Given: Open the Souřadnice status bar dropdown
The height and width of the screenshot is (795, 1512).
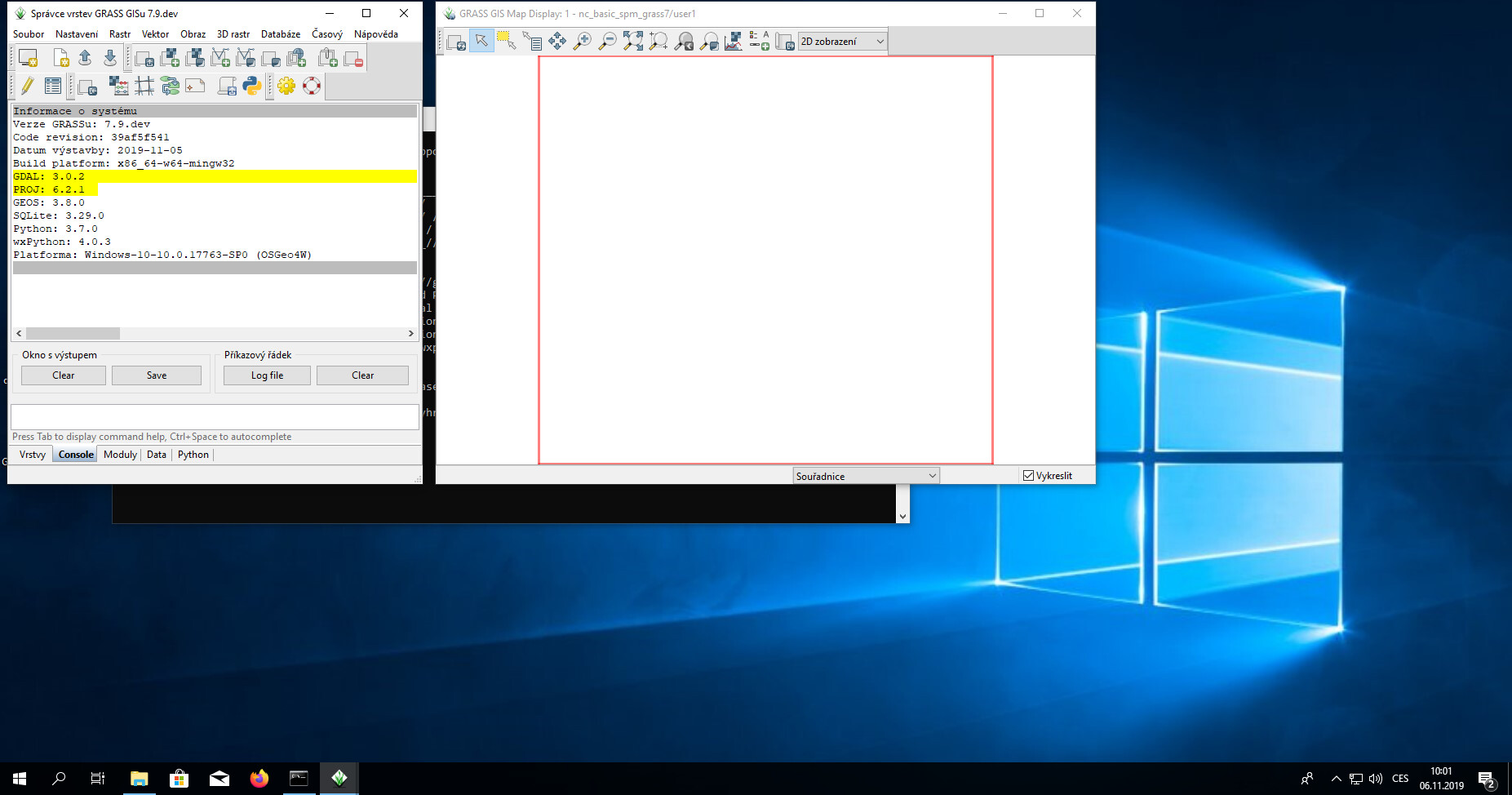Looking at the screenshot, I should [x=867, y=476].
